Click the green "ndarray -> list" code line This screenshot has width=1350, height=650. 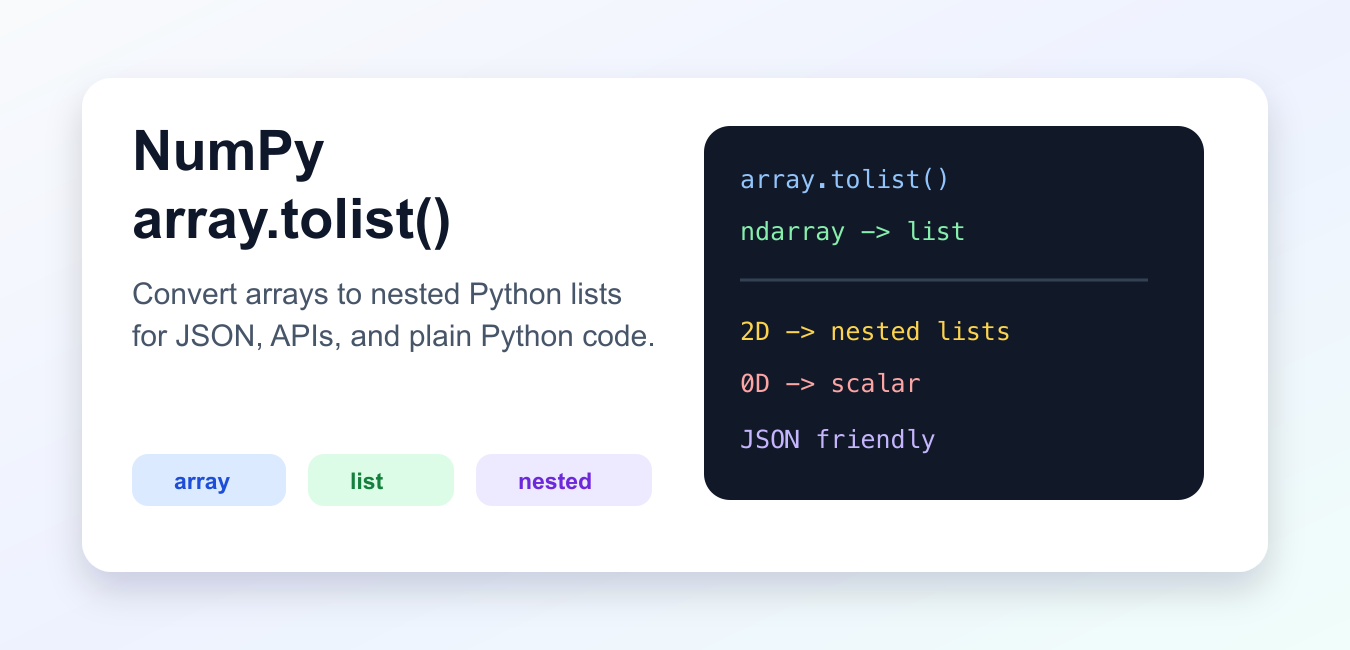click(853, 232)
